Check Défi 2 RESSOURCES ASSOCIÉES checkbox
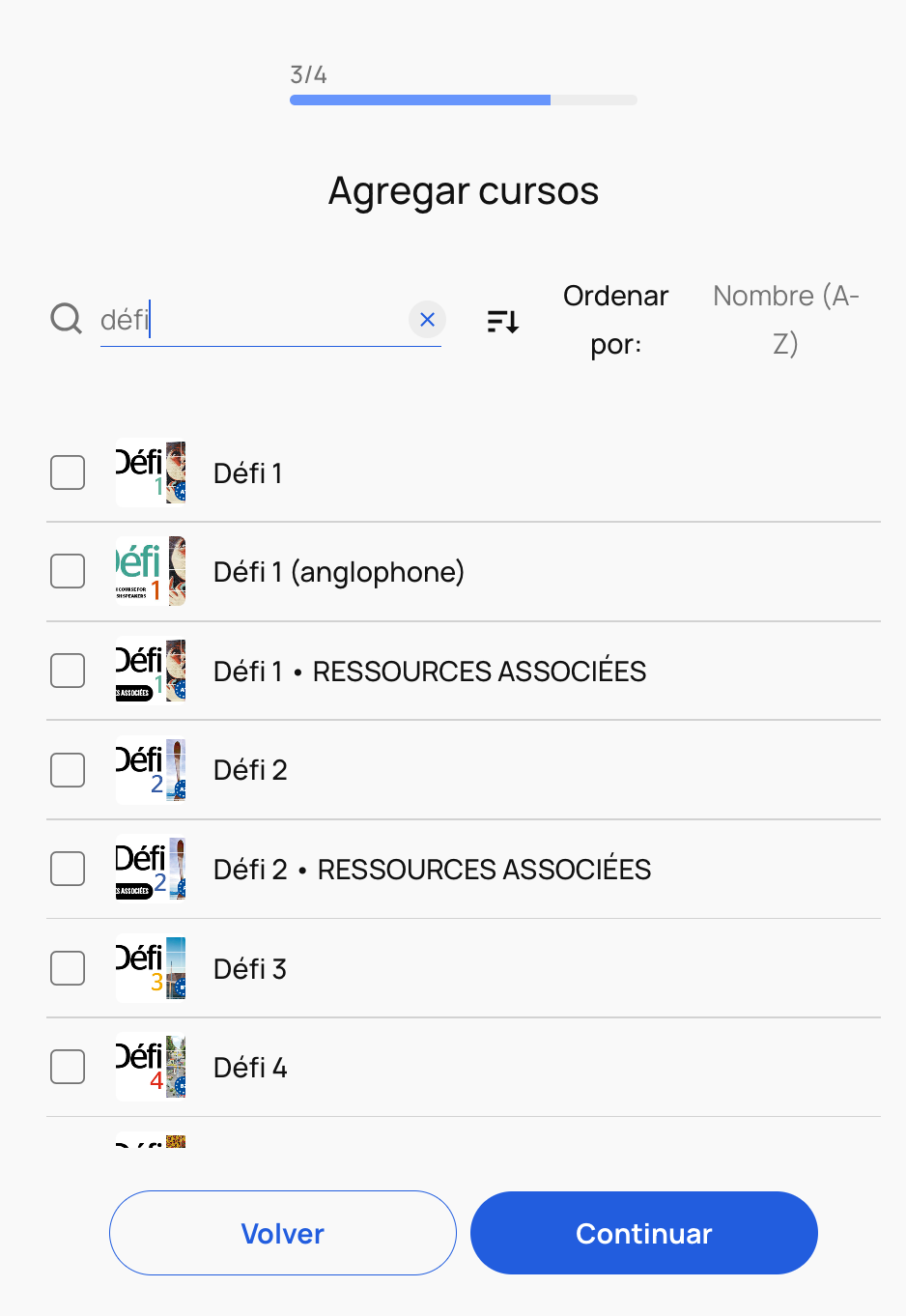This screenshot has width=906, height=1316. click(68, 869)
